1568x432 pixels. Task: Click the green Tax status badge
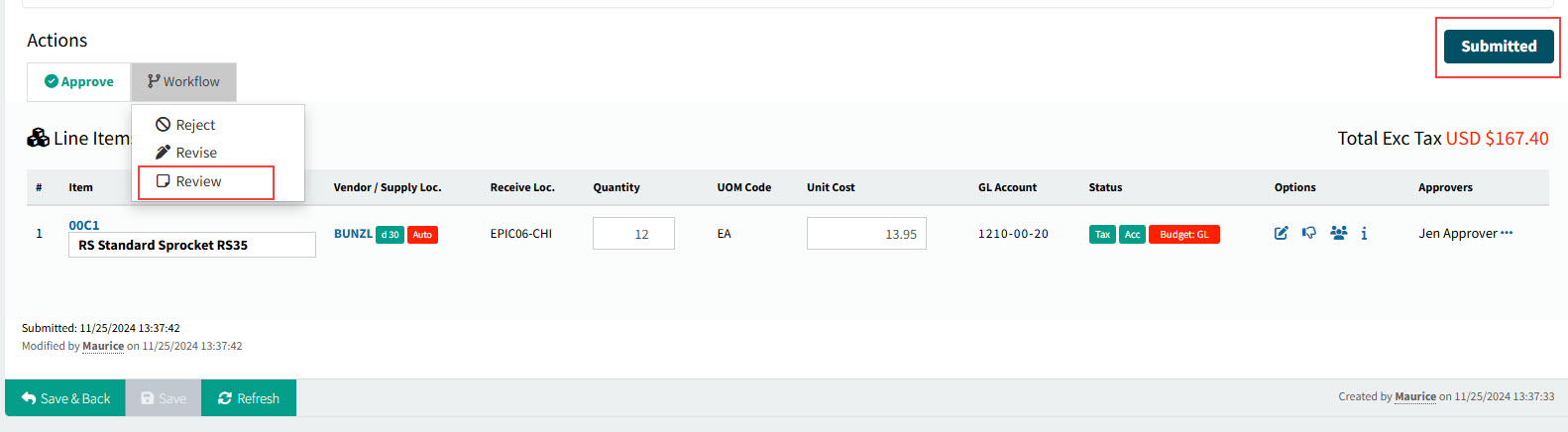(x=1102, y=235)
